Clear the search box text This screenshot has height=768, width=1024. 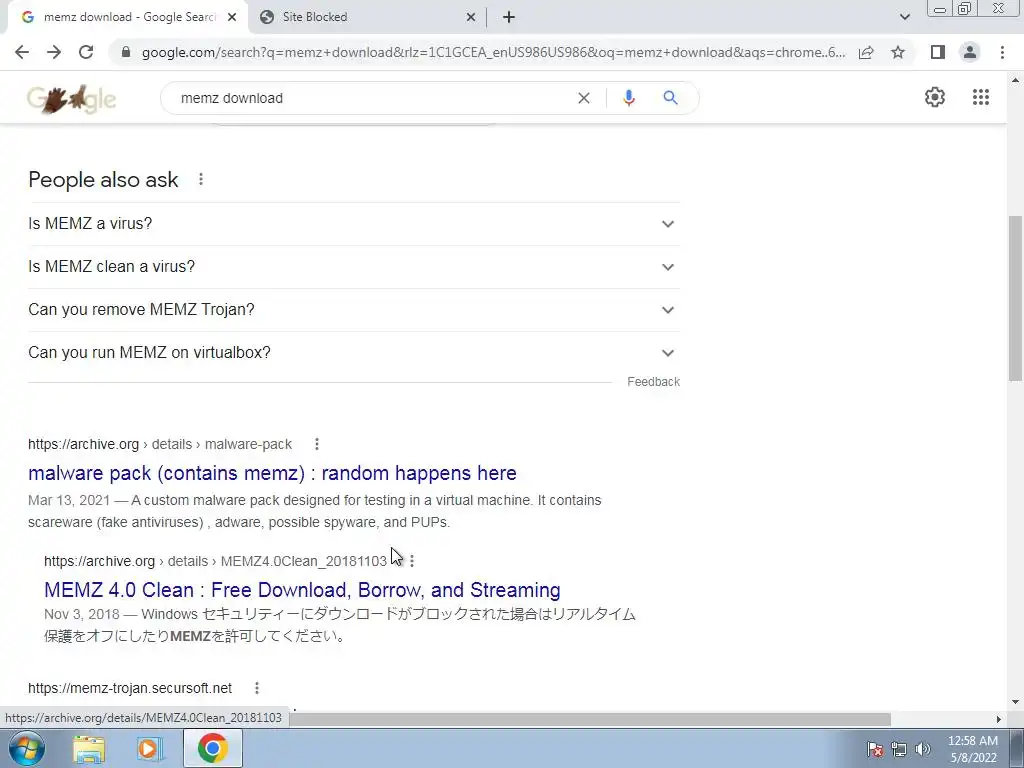click(584, 98)
